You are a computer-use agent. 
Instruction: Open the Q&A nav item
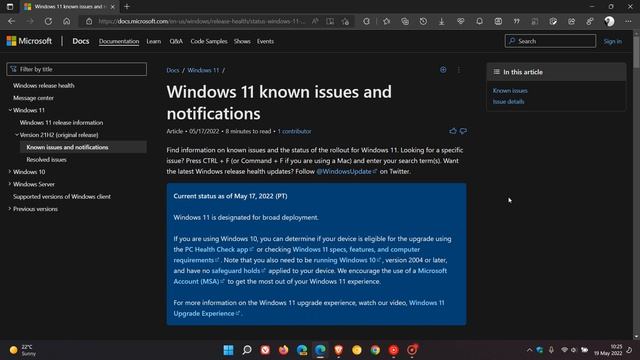[x=176, y=41]
